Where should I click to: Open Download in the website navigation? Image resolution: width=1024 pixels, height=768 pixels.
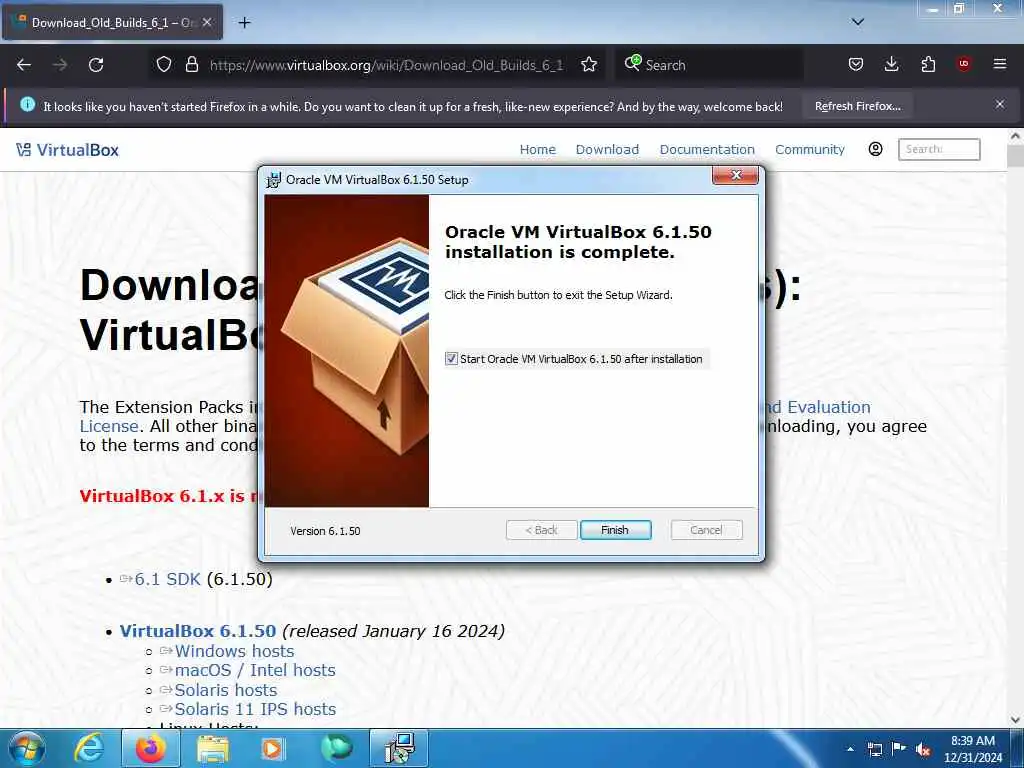(x=607, y=150)
